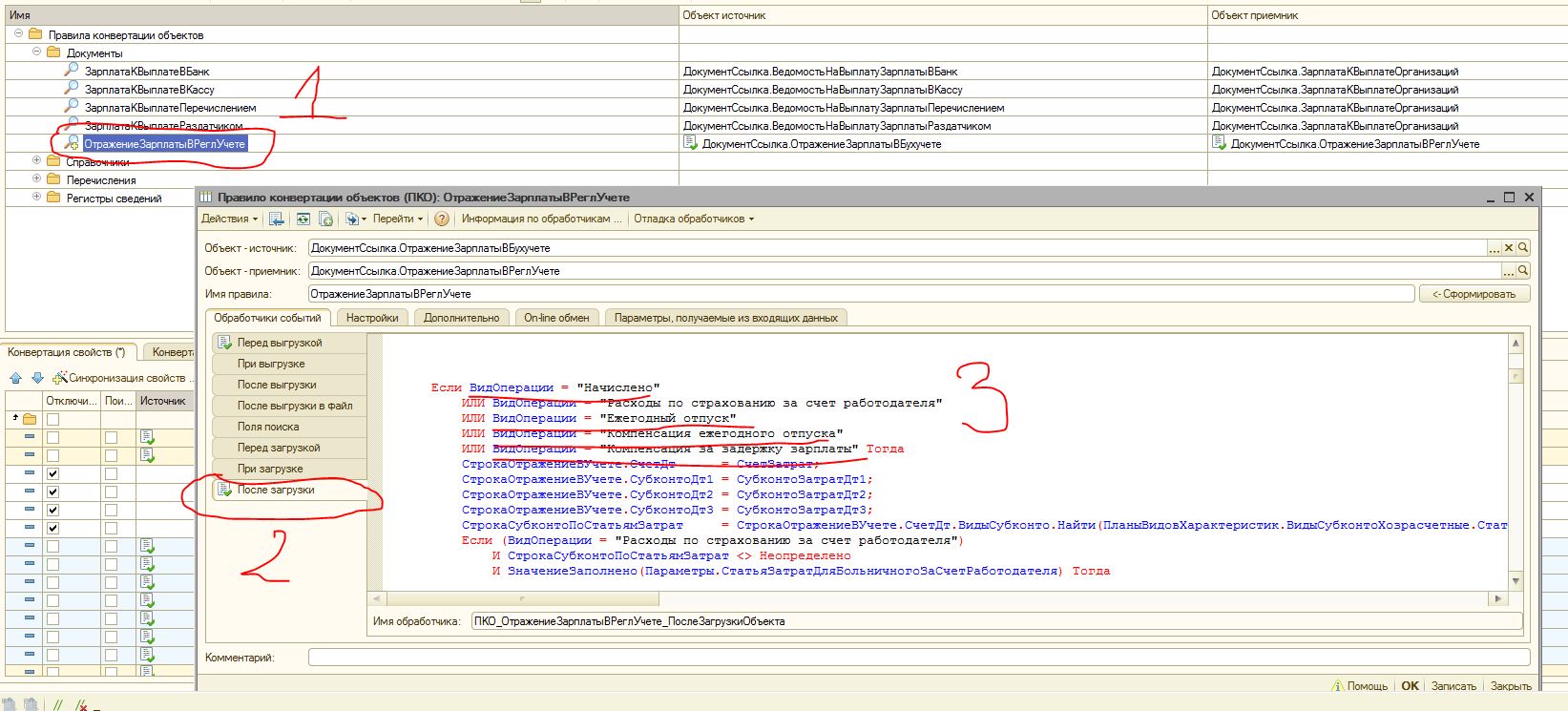1568x711 pixels.
Task: Click the Синхронизация свойств wand icon
Action: [61, 378]
